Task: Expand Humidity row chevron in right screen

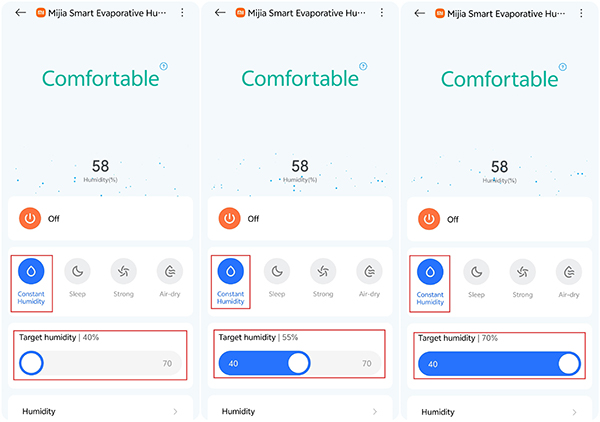Action: coord(575,411)
